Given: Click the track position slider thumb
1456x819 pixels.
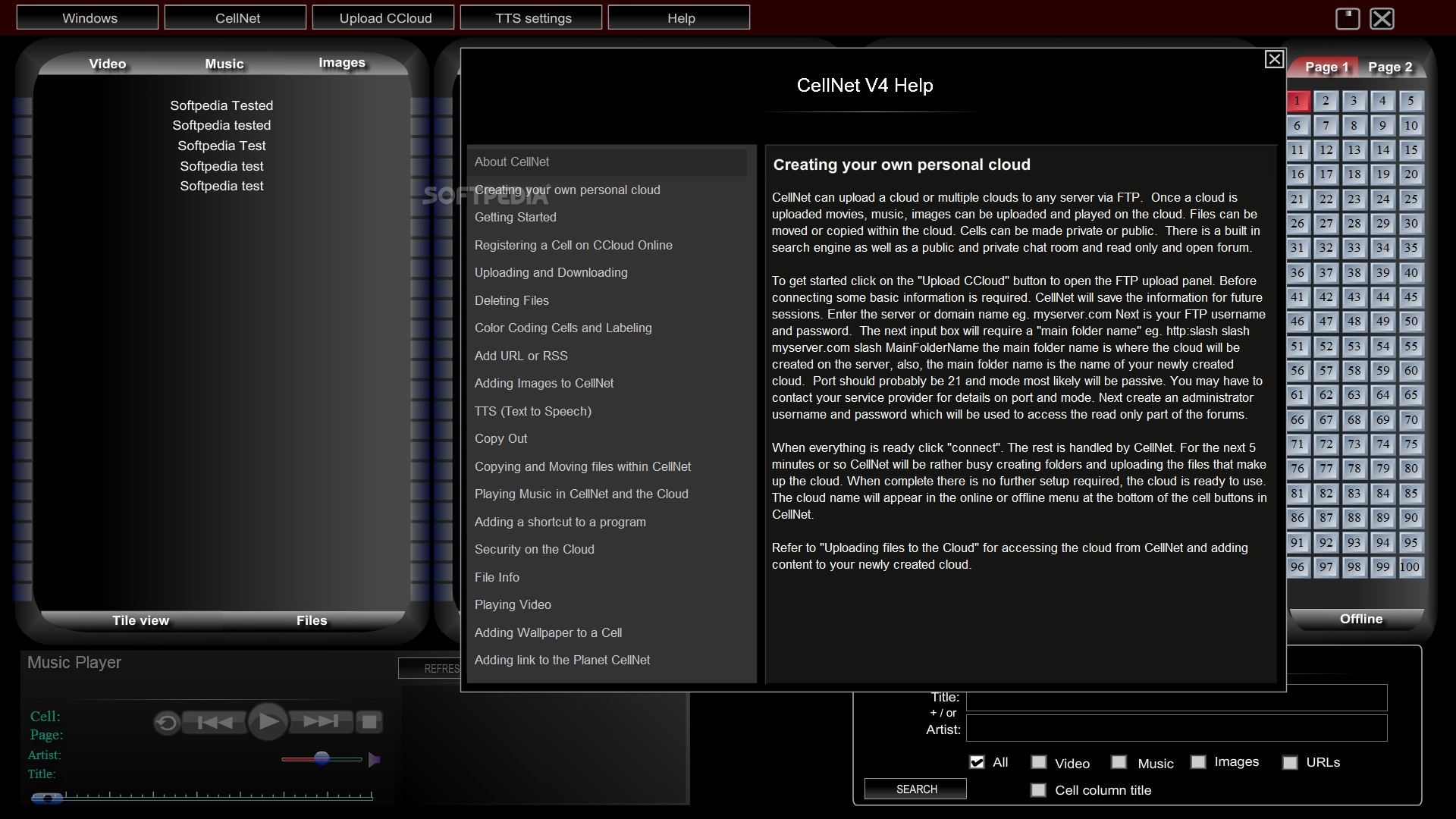Looking at the screenshot, I should click(x=47, y=798).
